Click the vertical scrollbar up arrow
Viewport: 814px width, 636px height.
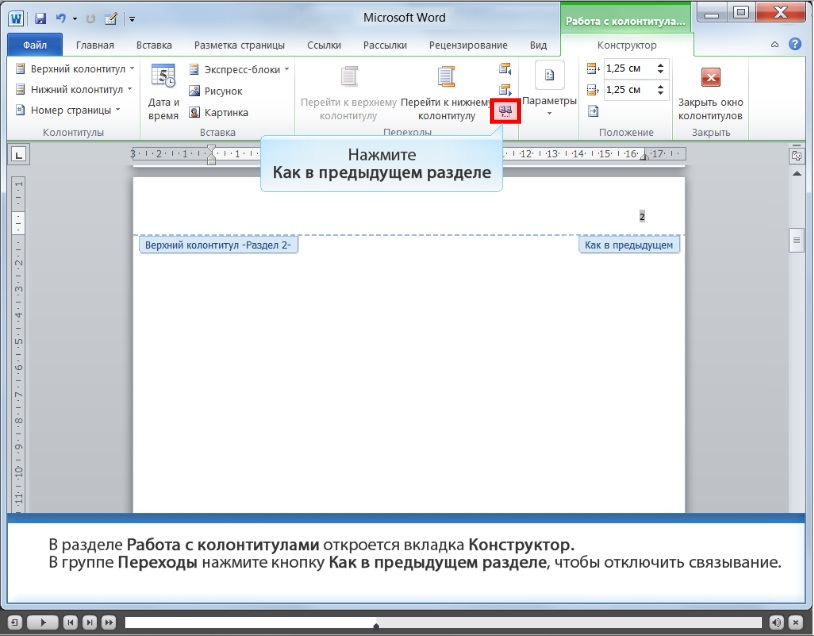pyautogui.click(x=796, y=174)
